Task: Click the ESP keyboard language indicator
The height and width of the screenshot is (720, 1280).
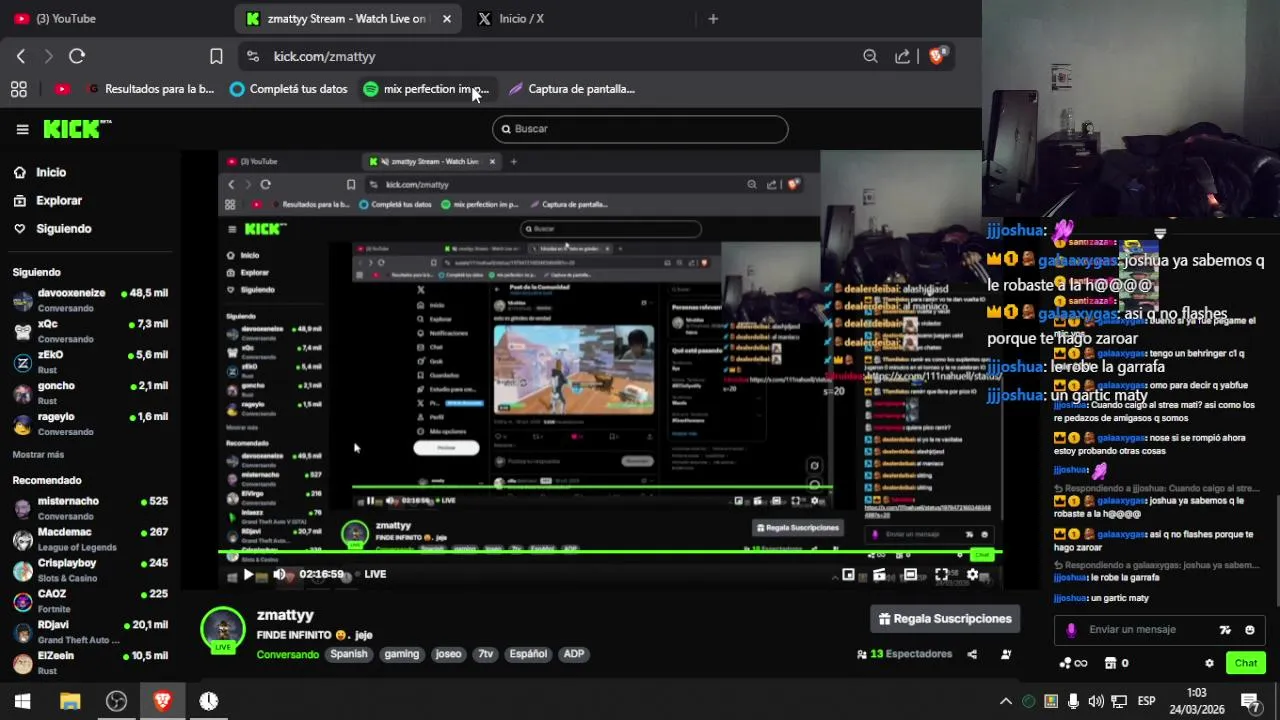Action: pos(1146,701)
